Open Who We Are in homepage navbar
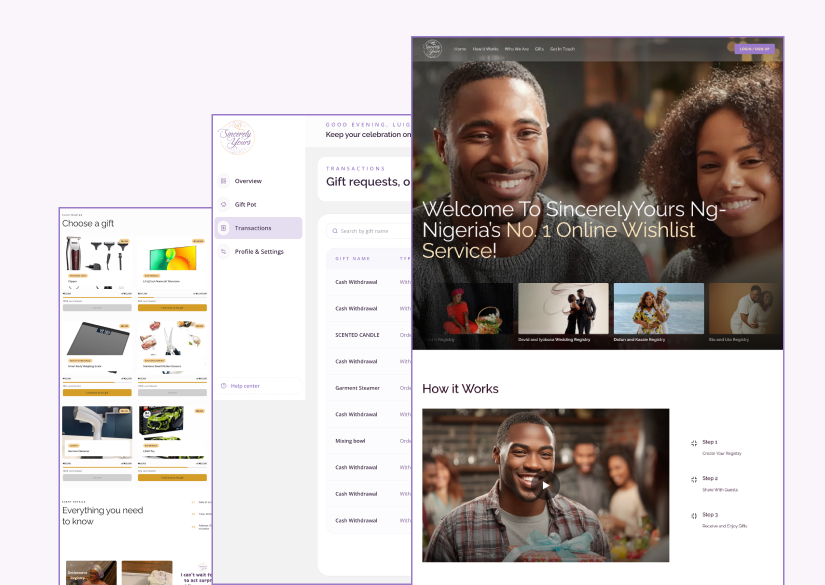Image resolution: width=825 pixels, height=585 pixels. pos(516,49)
